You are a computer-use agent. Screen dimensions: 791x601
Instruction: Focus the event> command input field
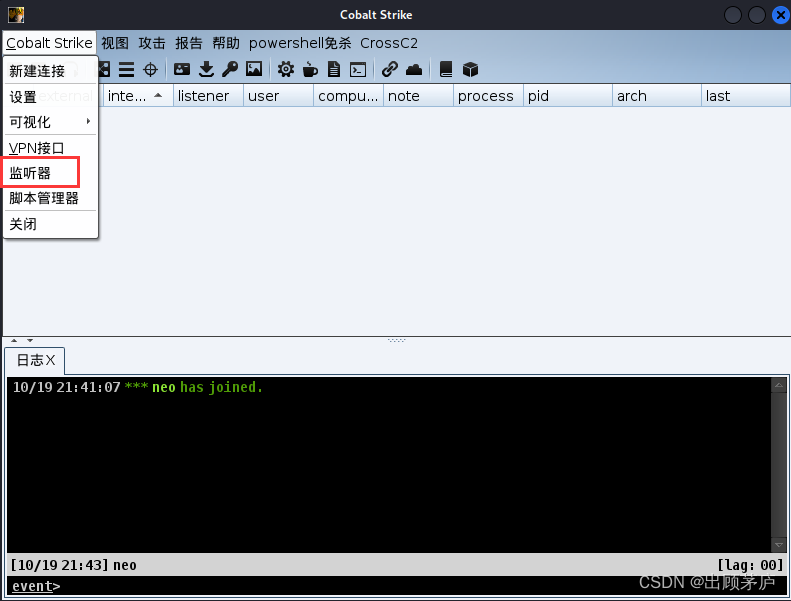point(397,586)
